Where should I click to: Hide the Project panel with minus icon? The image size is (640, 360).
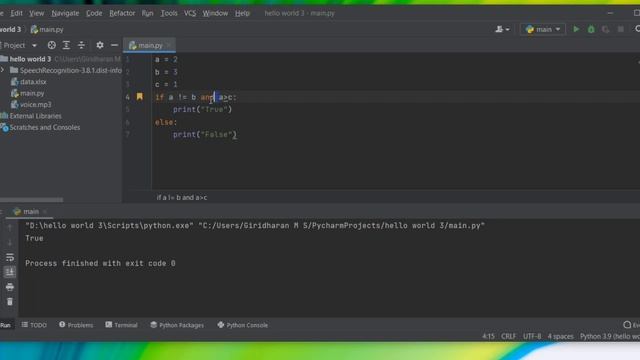(x=114, y=45)
